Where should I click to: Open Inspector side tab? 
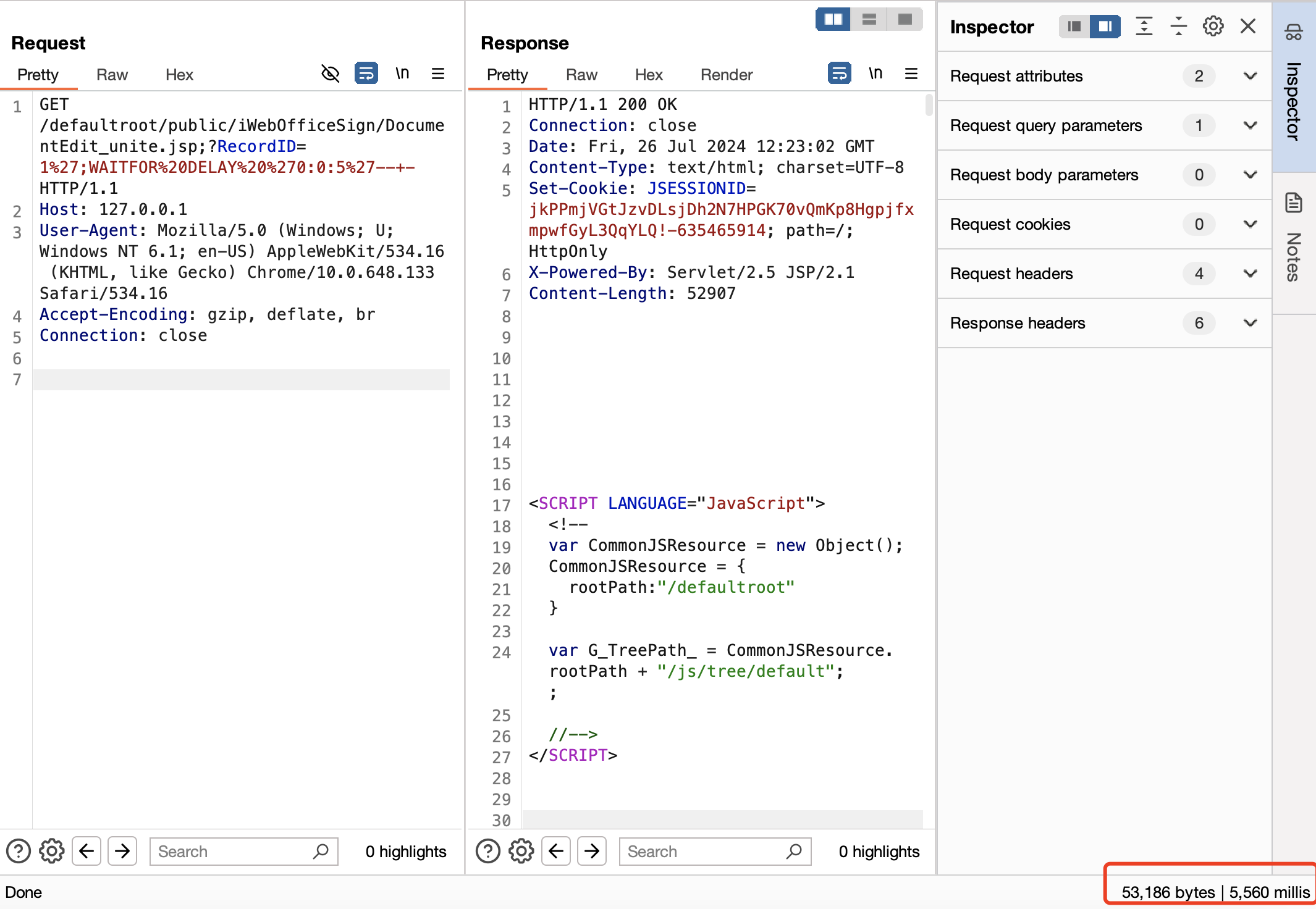pos(1294,86)
